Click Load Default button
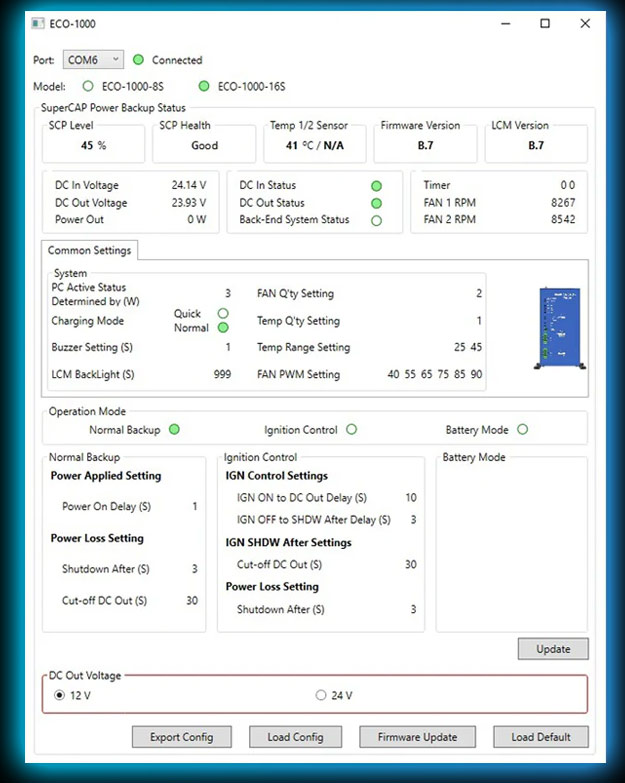 click(541, 737)
